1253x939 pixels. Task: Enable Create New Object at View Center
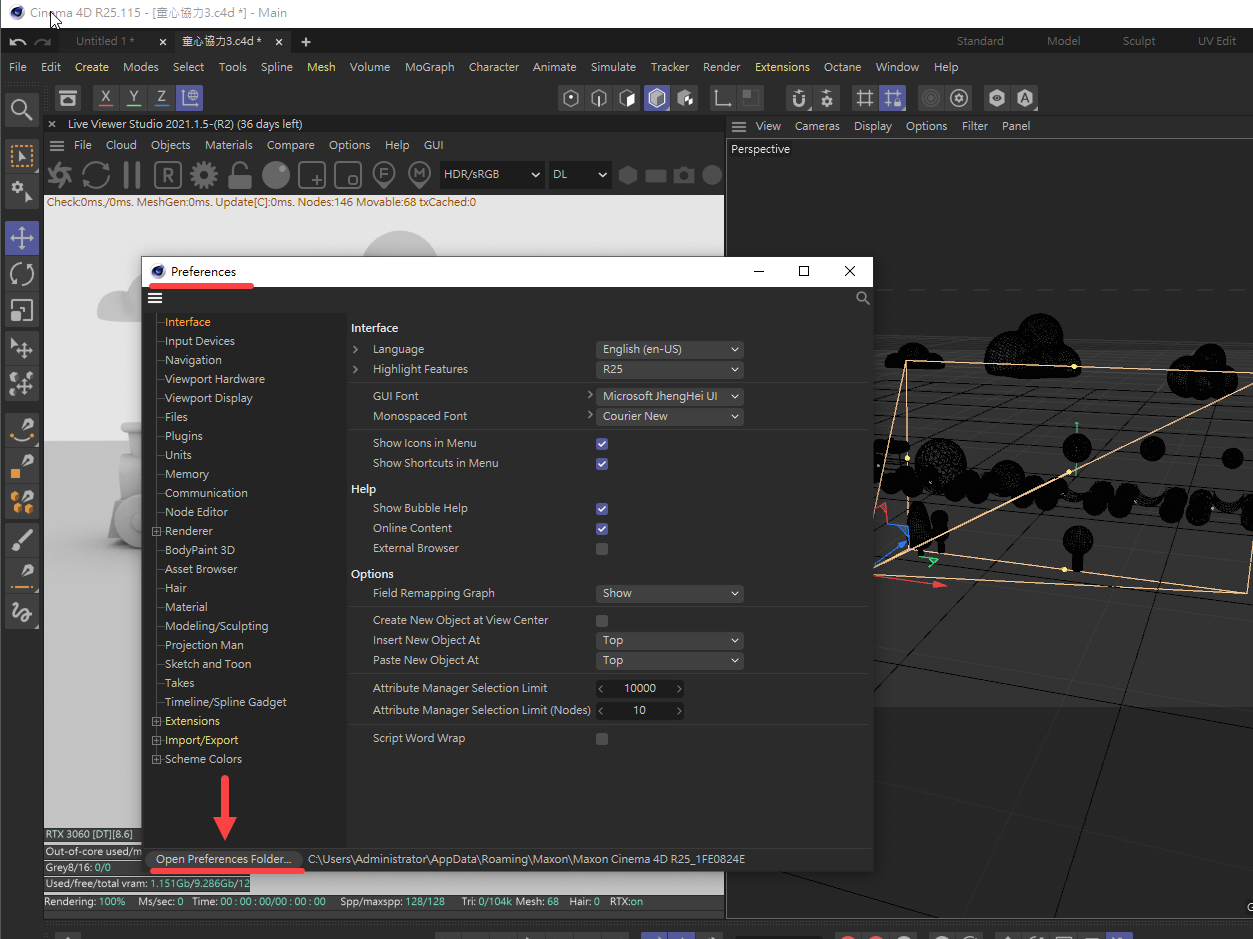click(602, 621)
